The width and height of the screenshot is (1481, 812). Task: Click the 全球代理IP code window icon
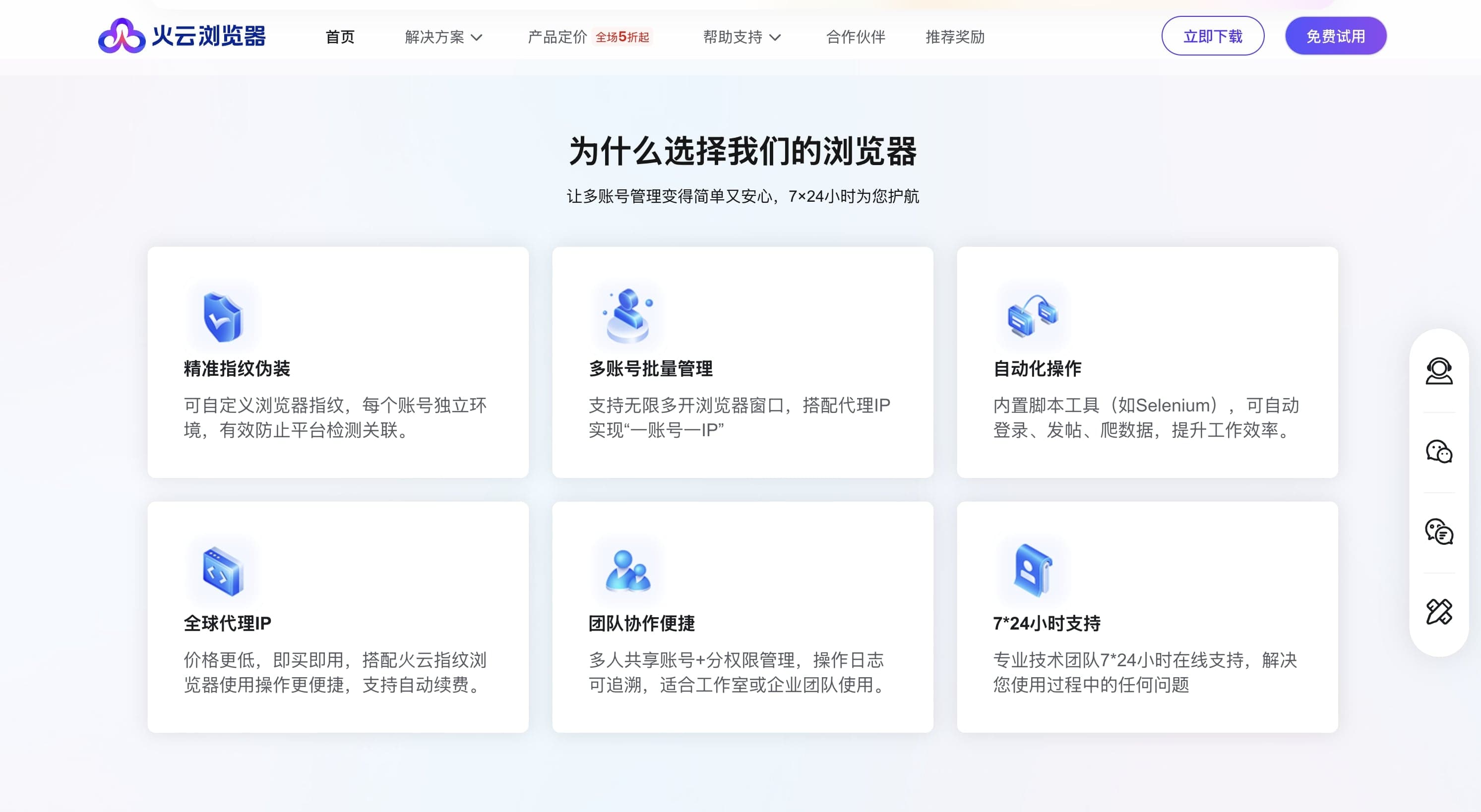[223, 571]
